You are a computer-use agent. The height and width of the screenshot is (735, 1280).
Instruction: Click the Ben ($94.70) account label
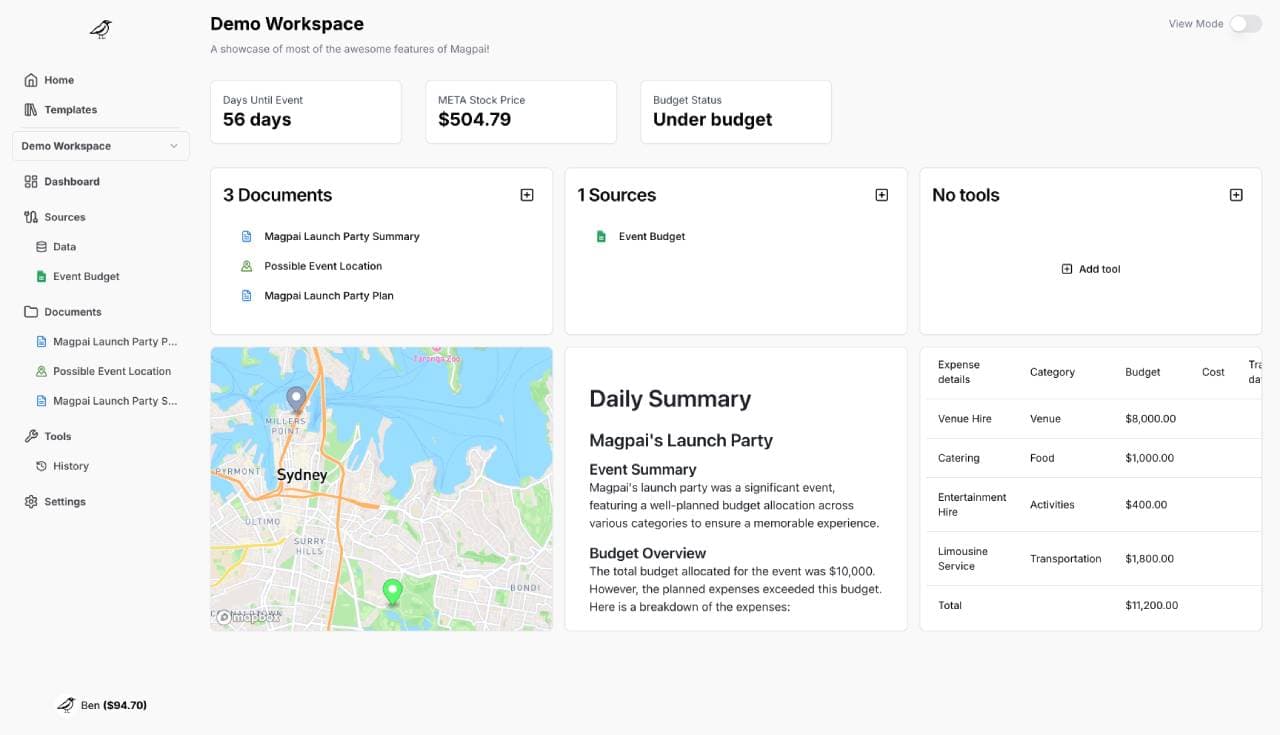click(x=114, y=705)
